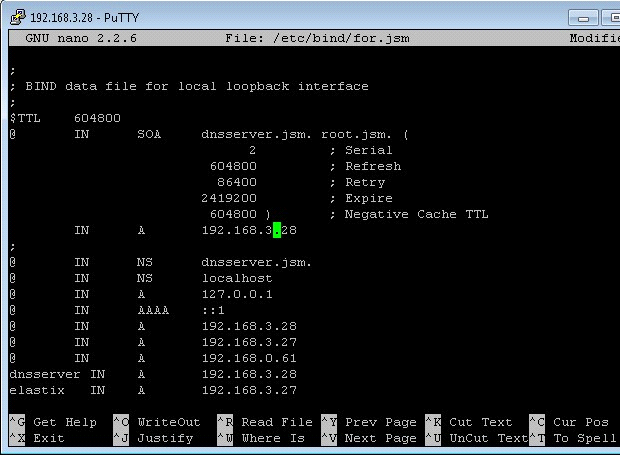The width and height of the screenshot is (620, 455).
Task: Click the ^J Justify shortcut
Action: [x=153, y=438]
